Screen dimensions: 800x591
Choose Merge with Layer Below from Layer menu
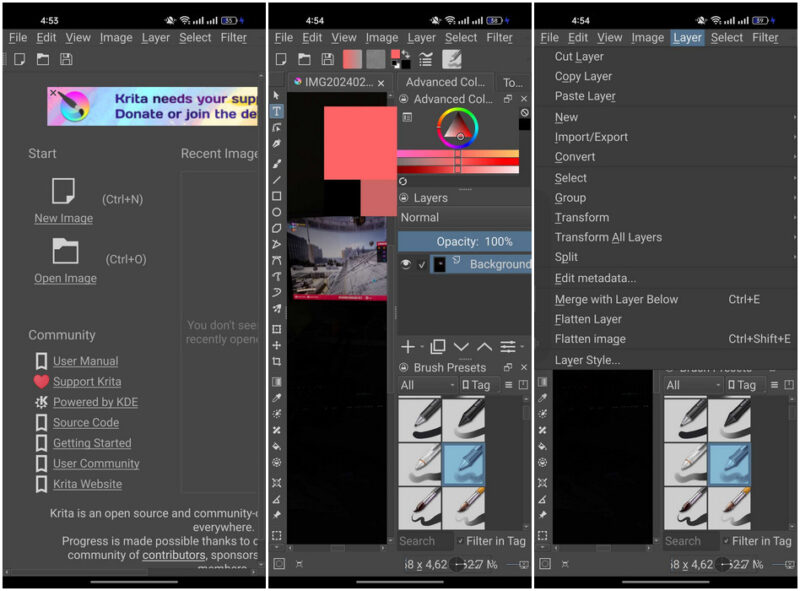click(x=616, y=299)
